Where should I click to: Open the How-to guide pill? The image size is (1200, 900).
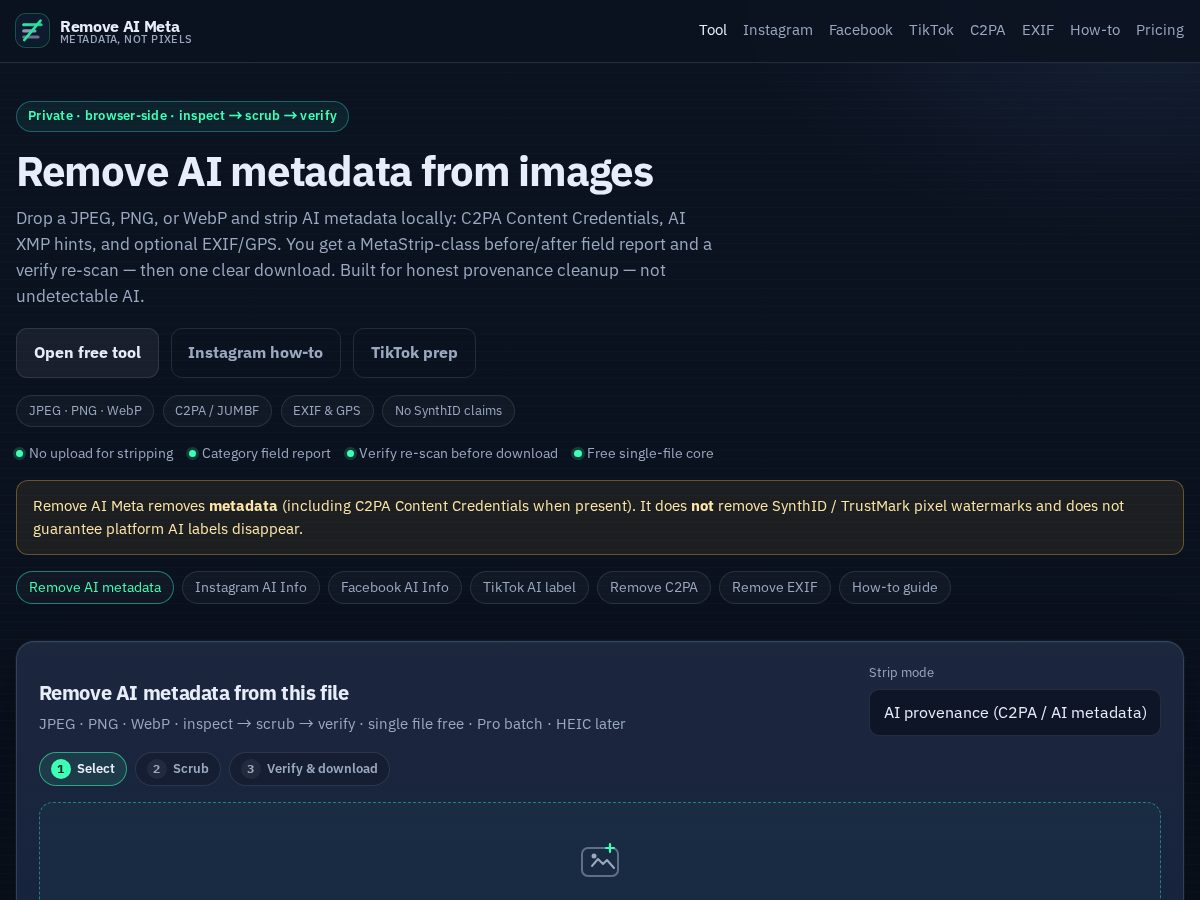895,588
